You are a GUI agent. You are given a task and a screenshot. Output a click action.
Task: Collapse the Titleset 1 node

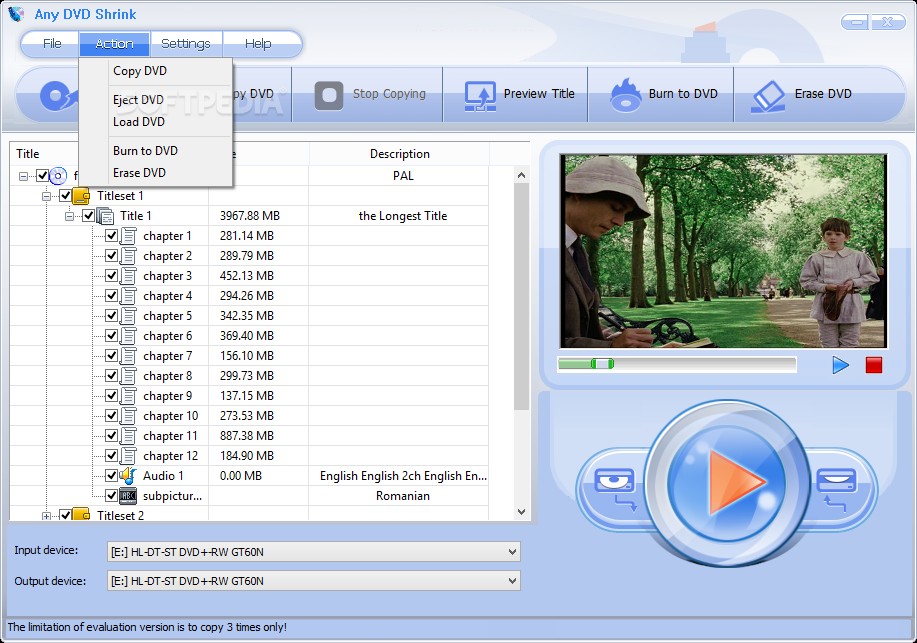[47, 196]
